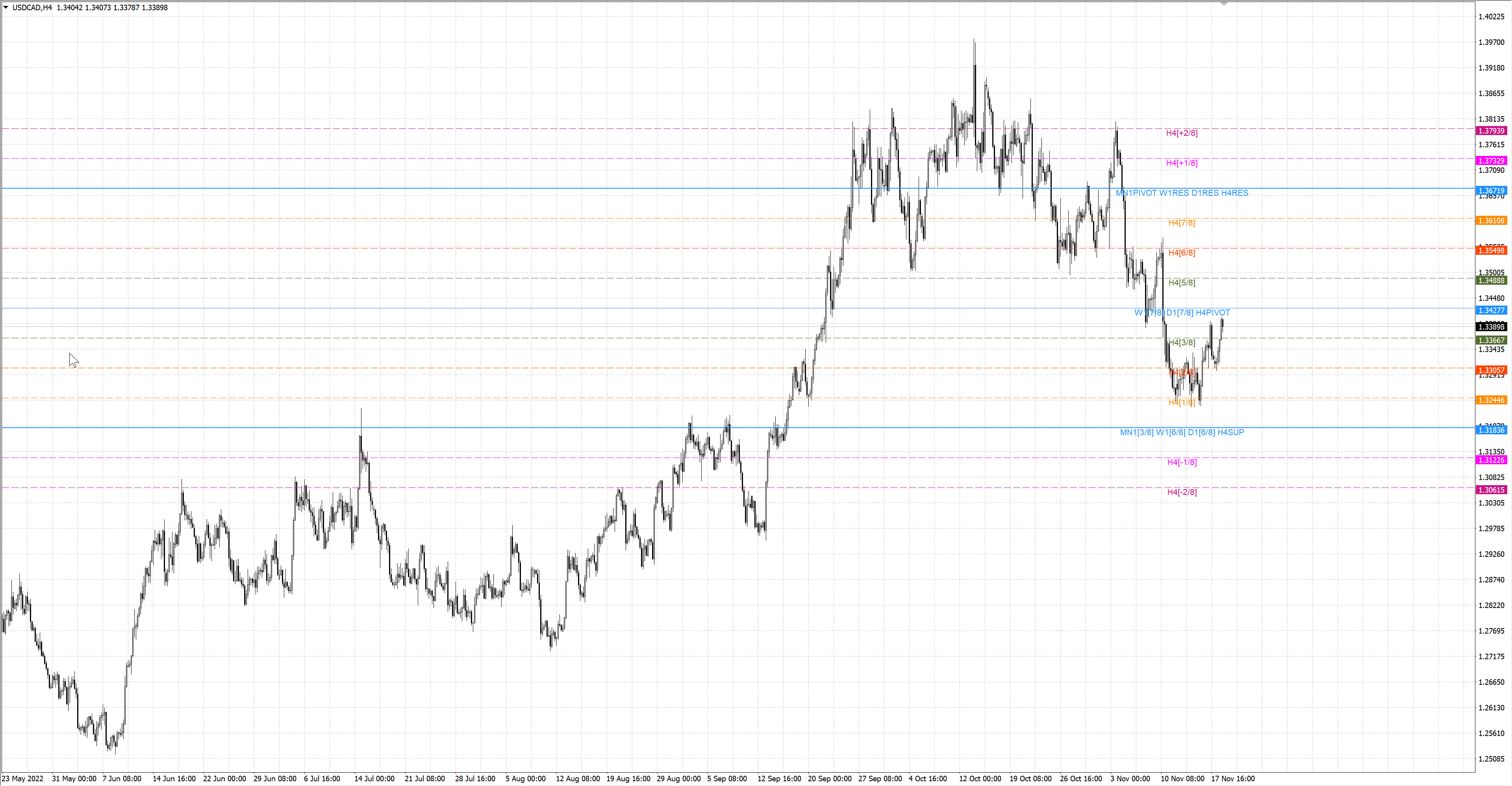The height and width of the screenshot is (786, 1512).
Task: Click the chart shift triangle marker on the top edge
Action: (x=1224, y=4)
